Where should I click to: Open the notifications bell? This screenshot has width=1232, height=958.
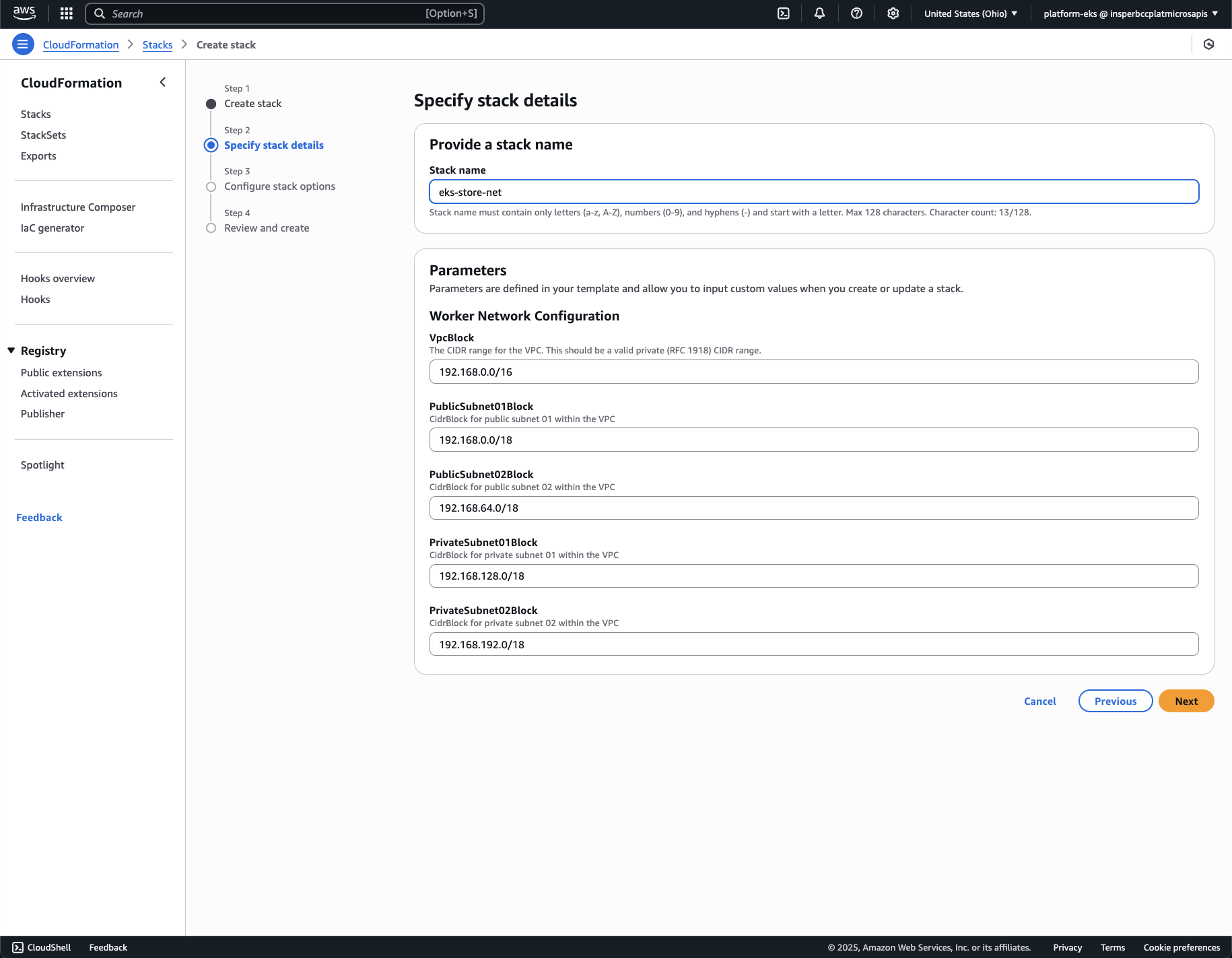pos(819,13)
